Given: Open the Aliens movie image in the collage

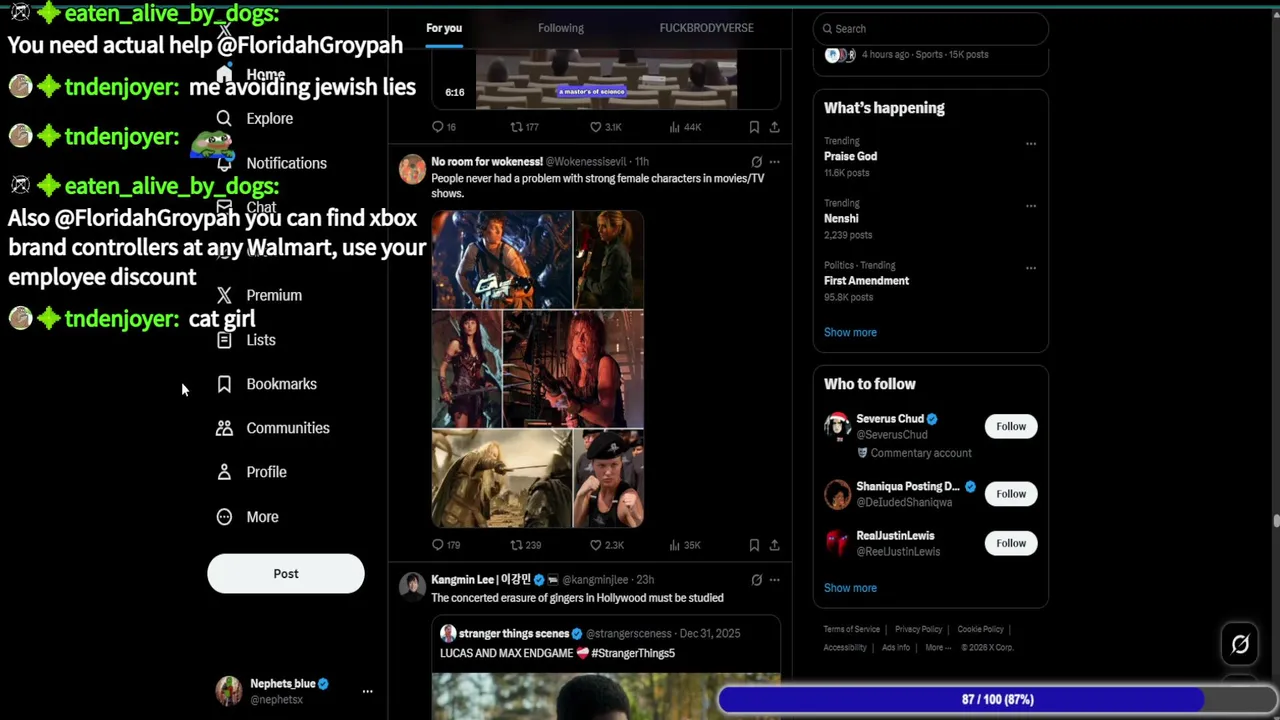Looking at the screenshot, I should click(502, 260).
